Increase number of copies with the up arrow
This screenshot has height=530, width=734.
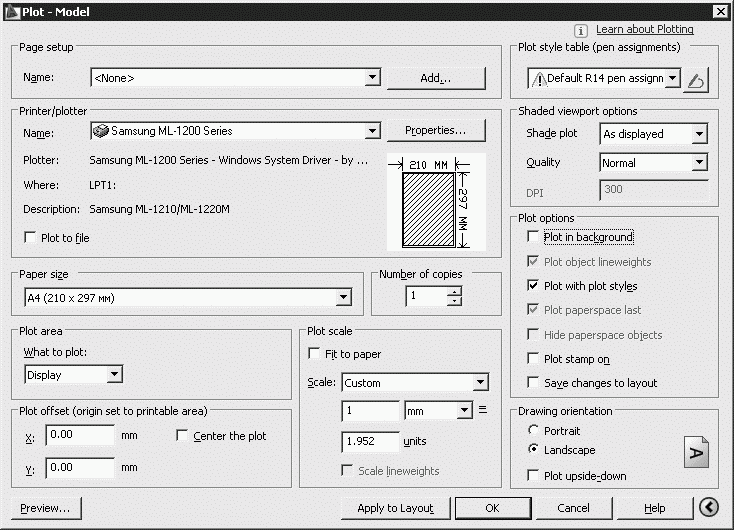(455, 292)
